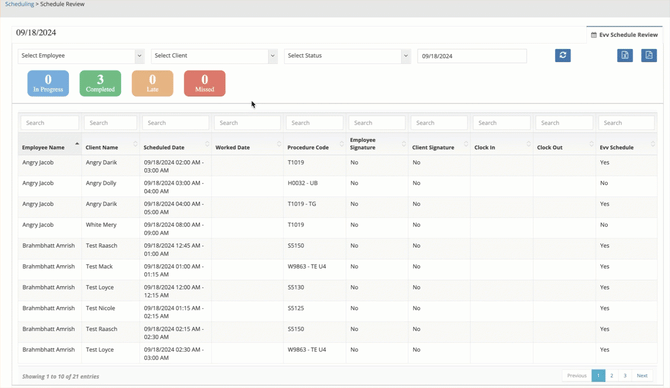Click scheduled date 09/18/2024 12:45 AM

coord(174,250)
